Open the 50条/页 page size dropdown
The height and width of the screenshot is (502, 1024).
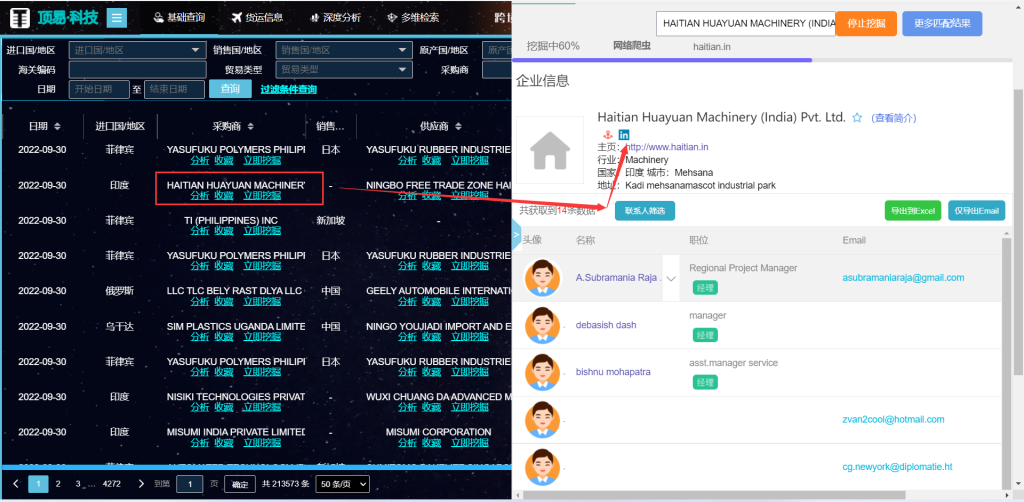point(343,484)
